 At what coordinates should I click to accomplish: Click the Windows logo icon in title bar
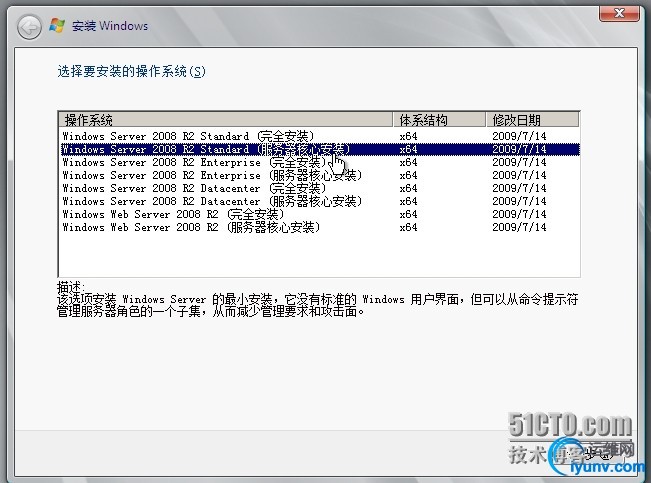click(57, 25)
